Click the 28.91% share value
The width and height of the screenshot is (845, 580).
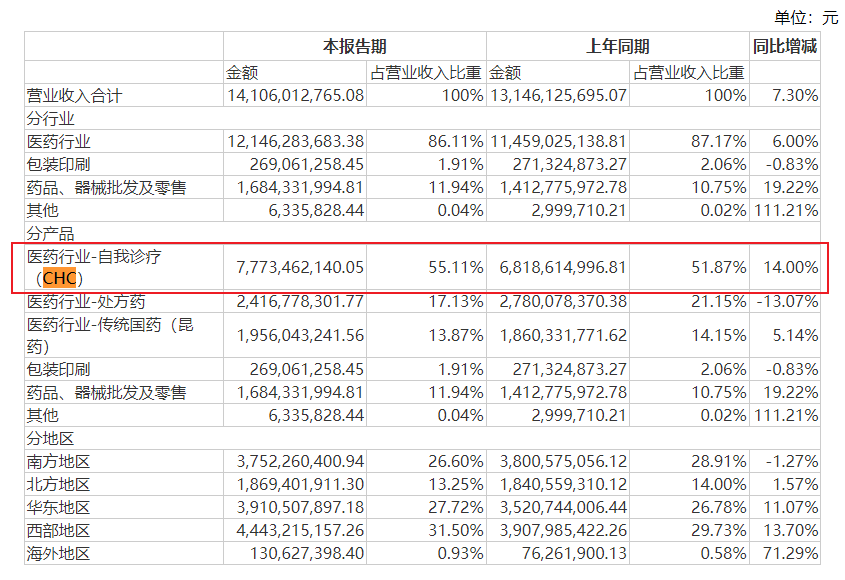tap(719, 461)
